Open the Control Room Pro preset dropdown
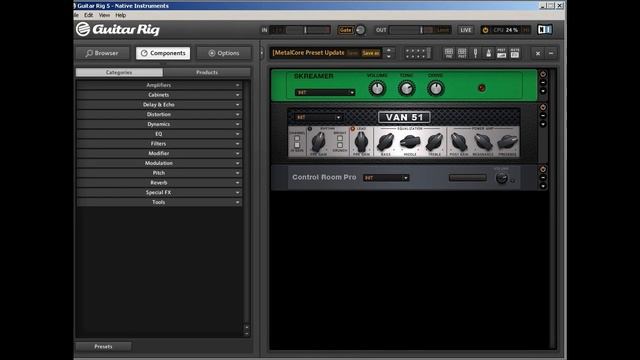This screenshot has height=360, width=640. pyautogui.click(x=386, y=178)
